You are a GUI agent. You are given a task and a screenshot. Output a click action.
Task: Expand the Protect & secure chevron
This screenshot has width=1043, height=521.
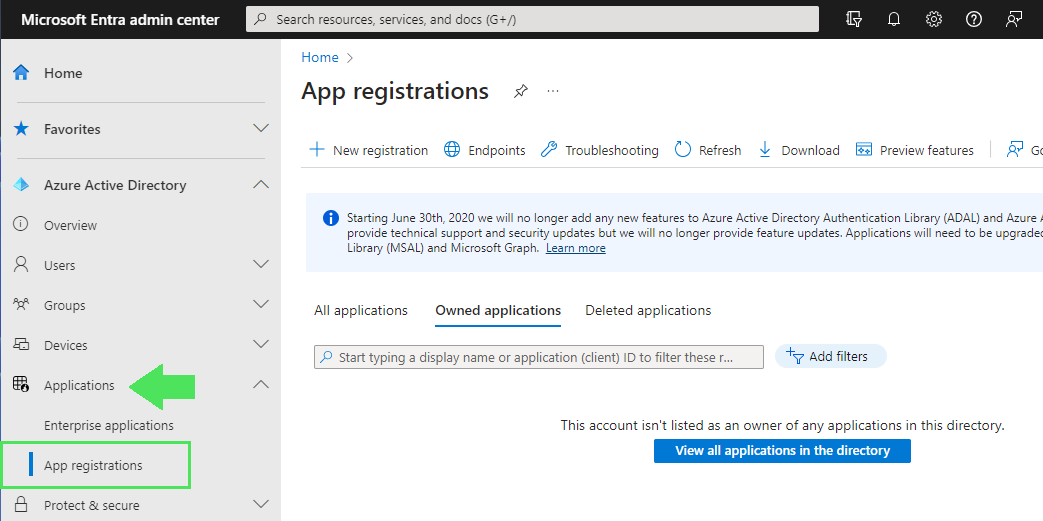tap(261, 504)
